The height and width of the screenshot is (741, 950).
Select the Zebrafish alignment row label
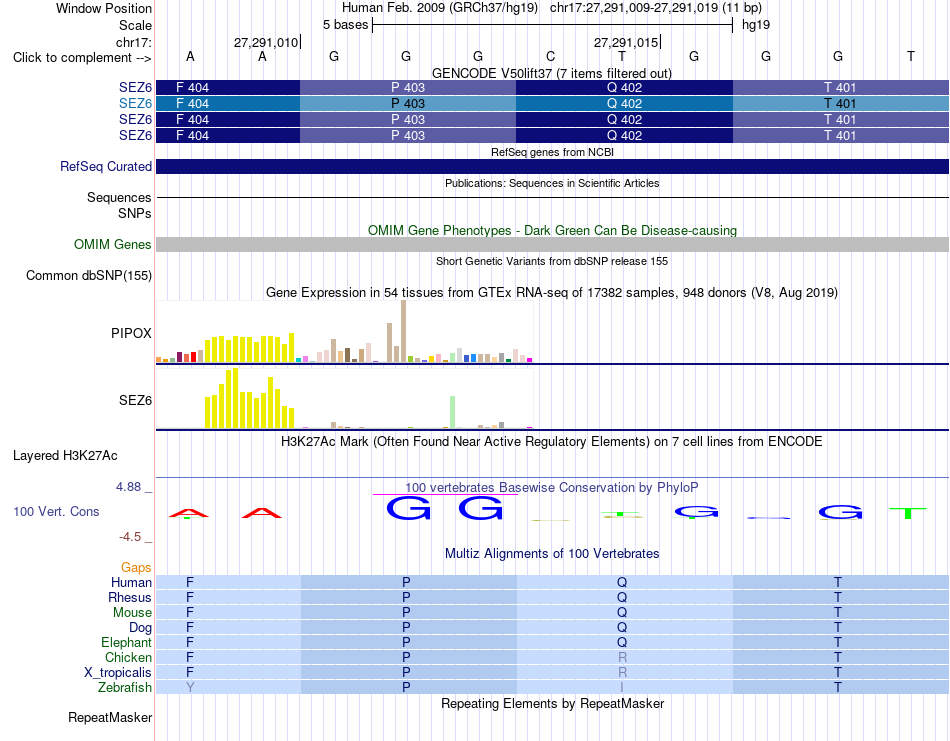(125, 688)
